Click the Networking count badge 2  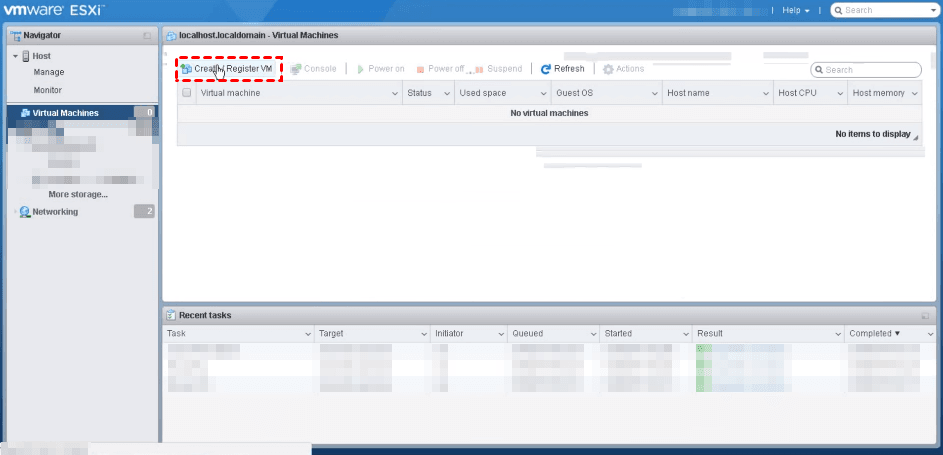(x=144, y=212)
